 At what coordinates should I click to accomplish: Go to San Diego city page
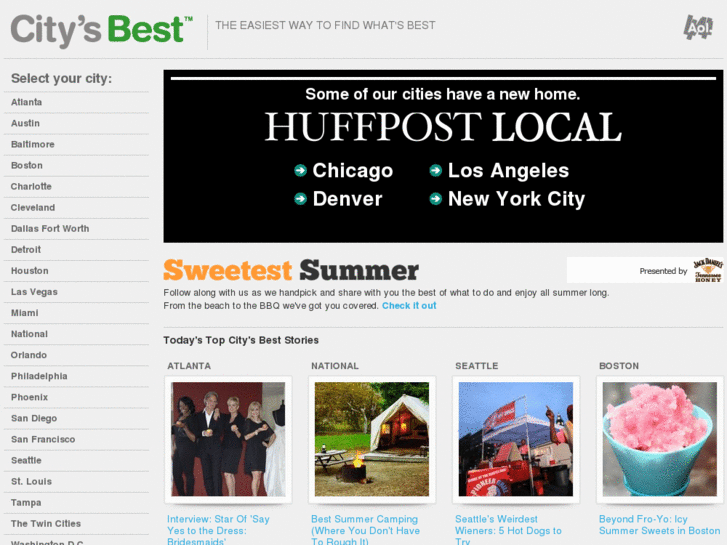34,418
